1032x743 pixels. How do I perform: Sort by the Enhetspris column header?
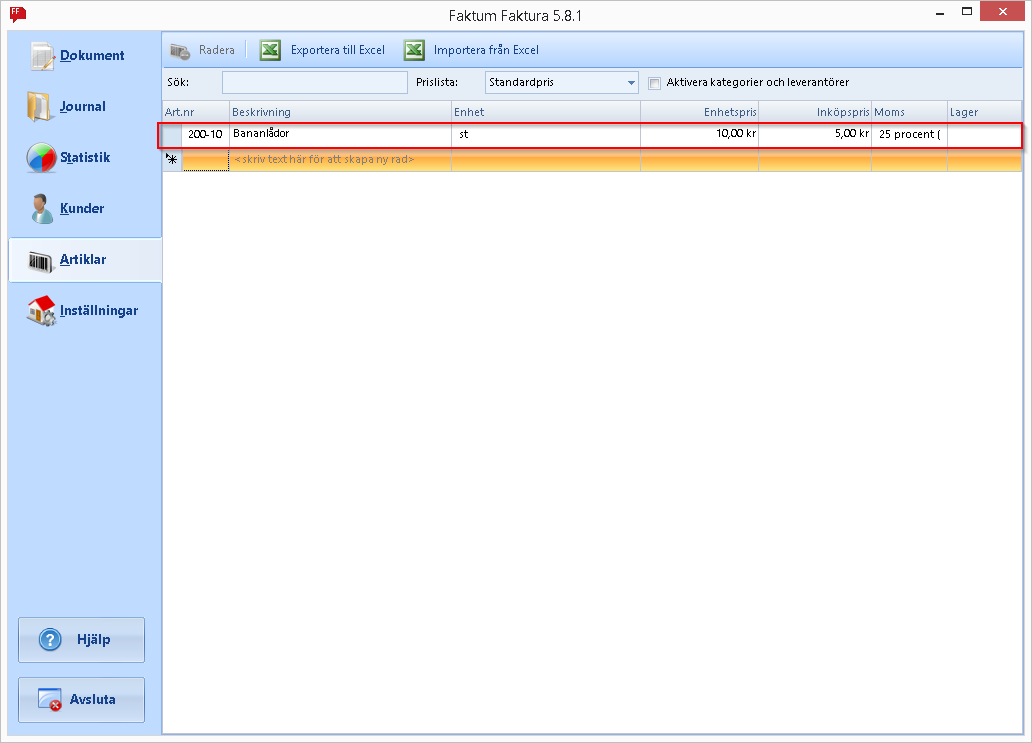pyautogui.click(x=699, y=112)
